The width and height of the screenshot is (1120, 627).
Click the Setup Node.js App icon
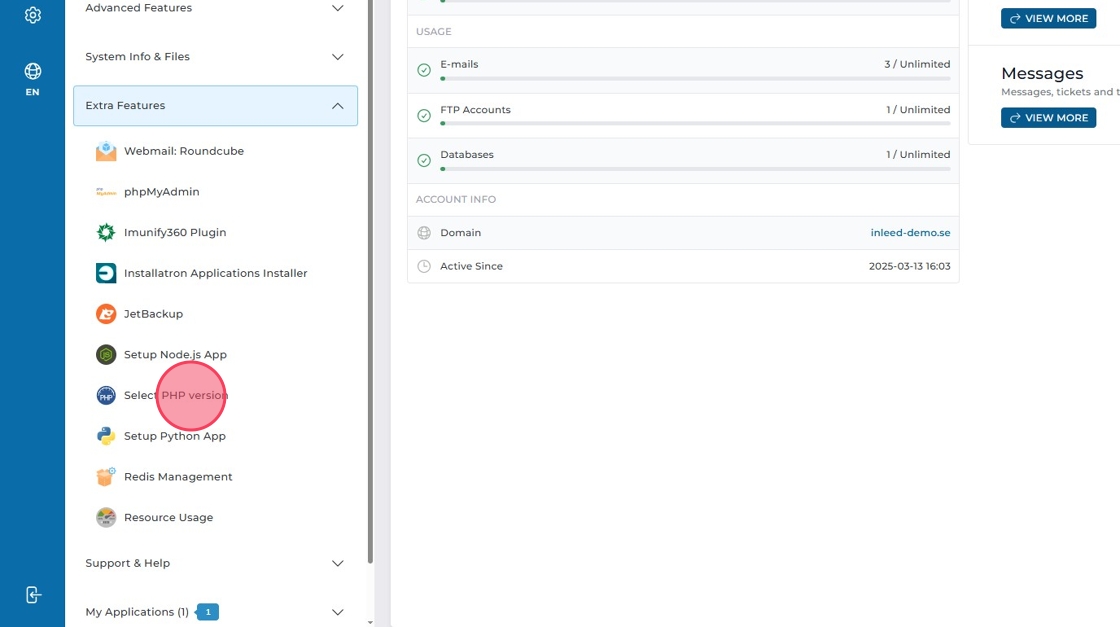(106, 355)
